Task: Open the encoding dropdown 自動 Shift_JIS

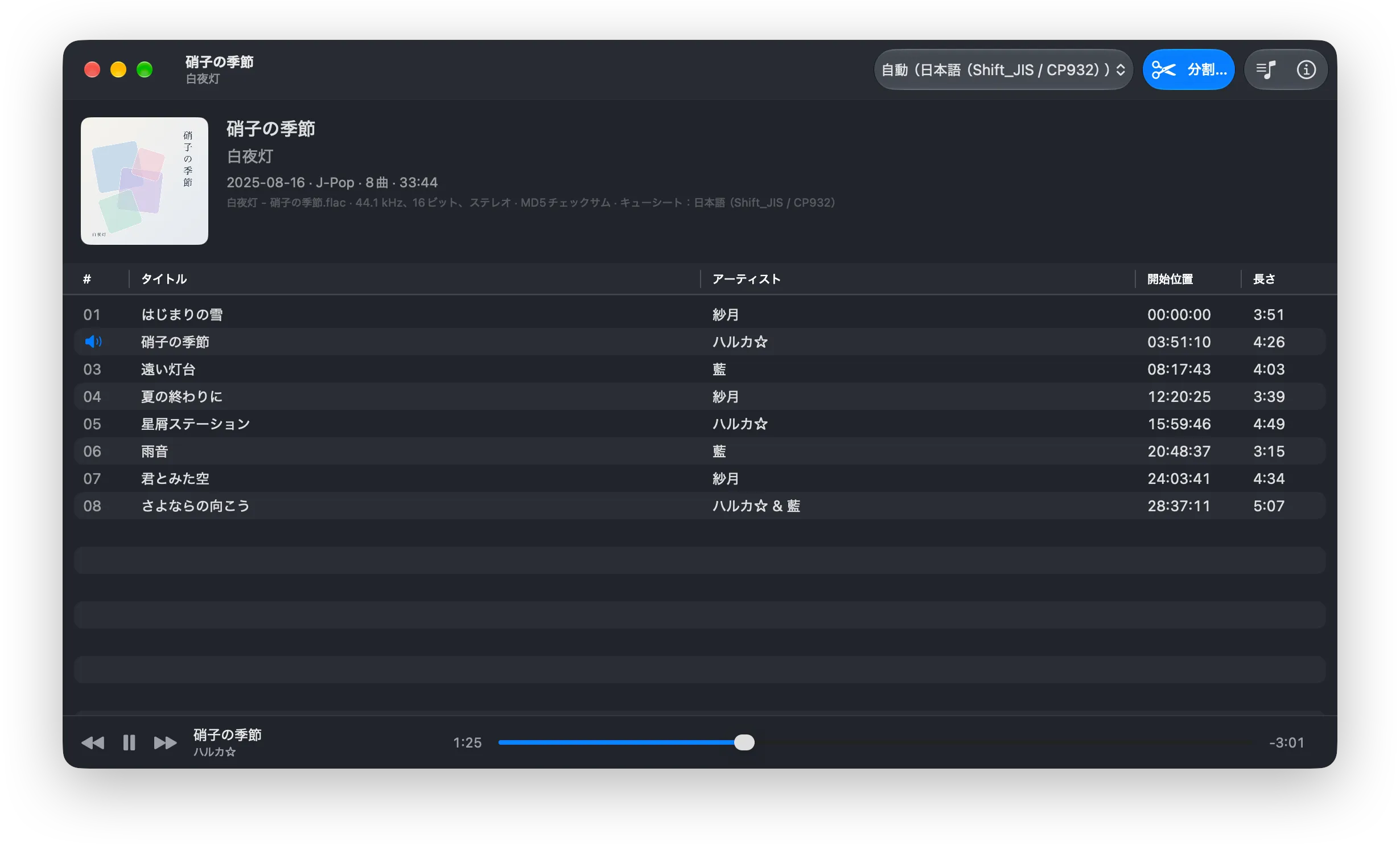Action: (x=1003, y=69)
